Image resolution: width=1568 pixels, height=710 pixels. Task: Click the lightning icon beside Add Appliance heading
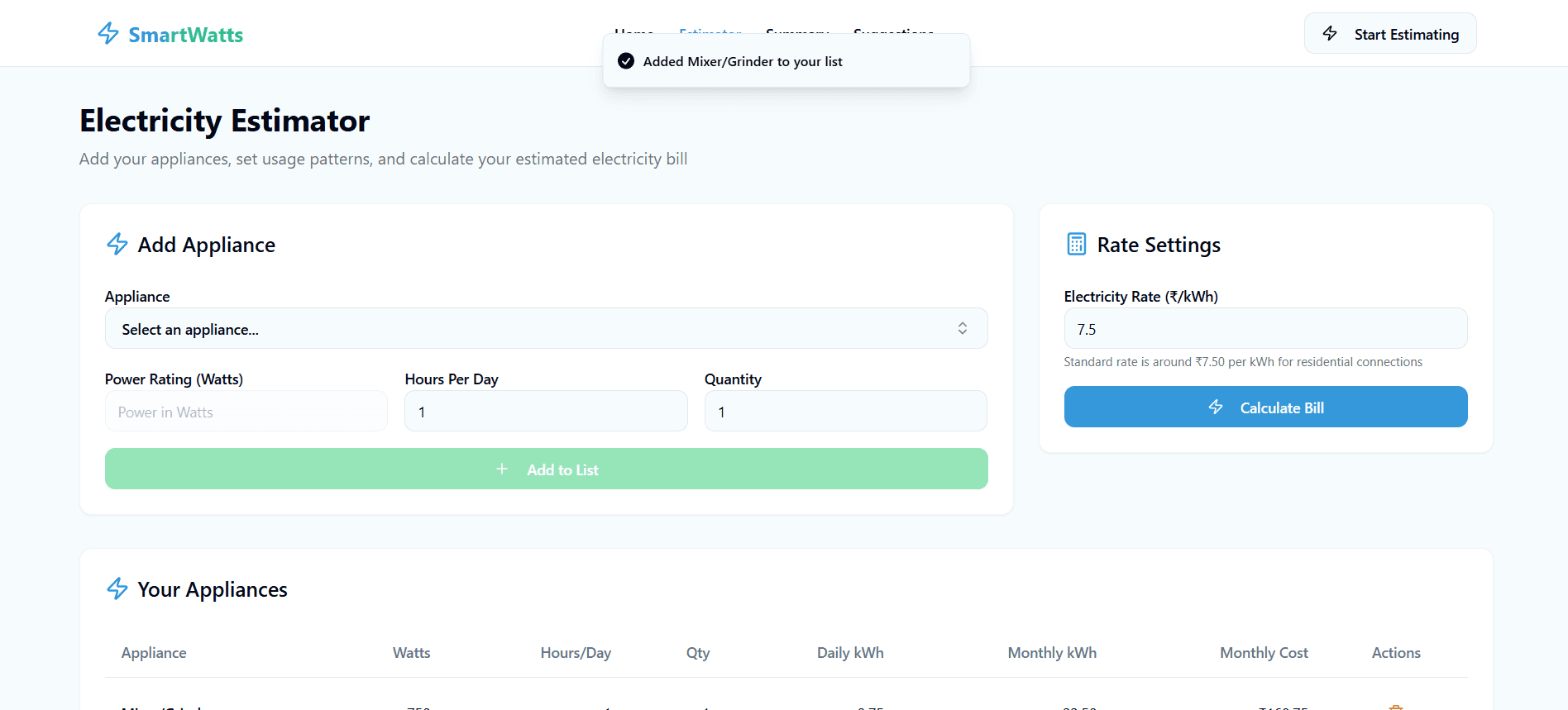tap(117, 245)
